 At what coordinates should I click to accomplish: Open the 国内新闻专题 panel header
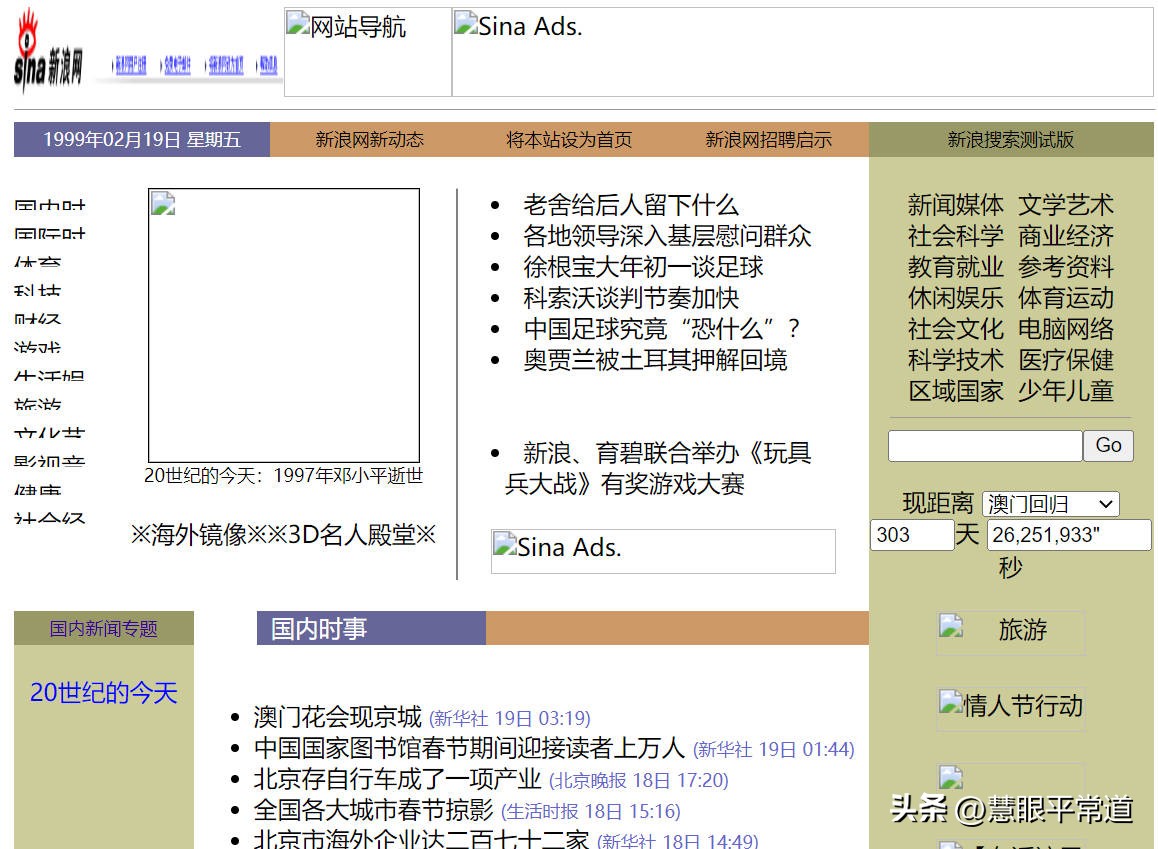point(103,628)
